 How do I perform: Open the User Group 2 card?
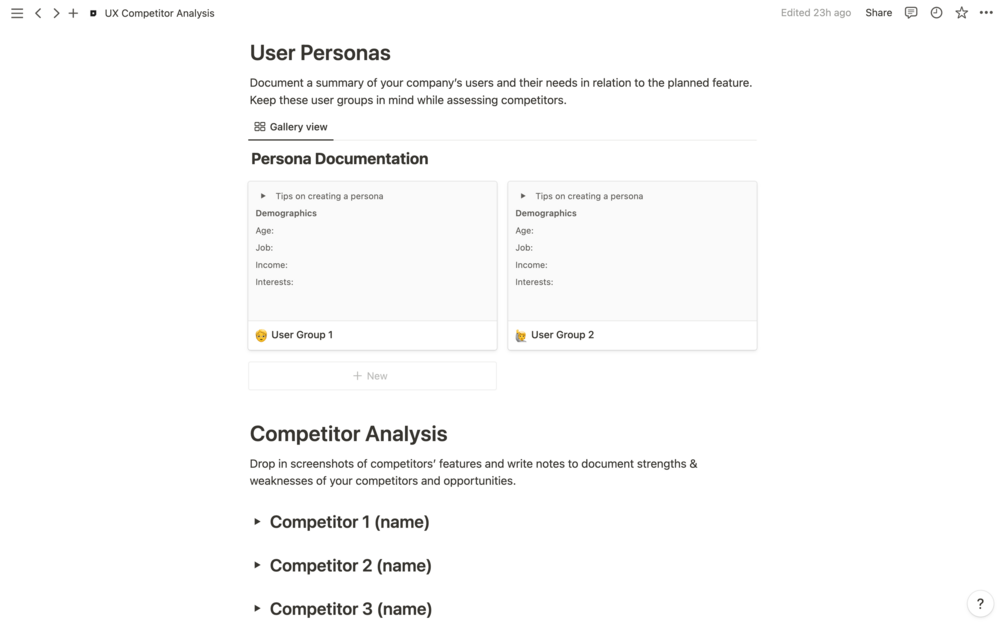click(562, 335)
